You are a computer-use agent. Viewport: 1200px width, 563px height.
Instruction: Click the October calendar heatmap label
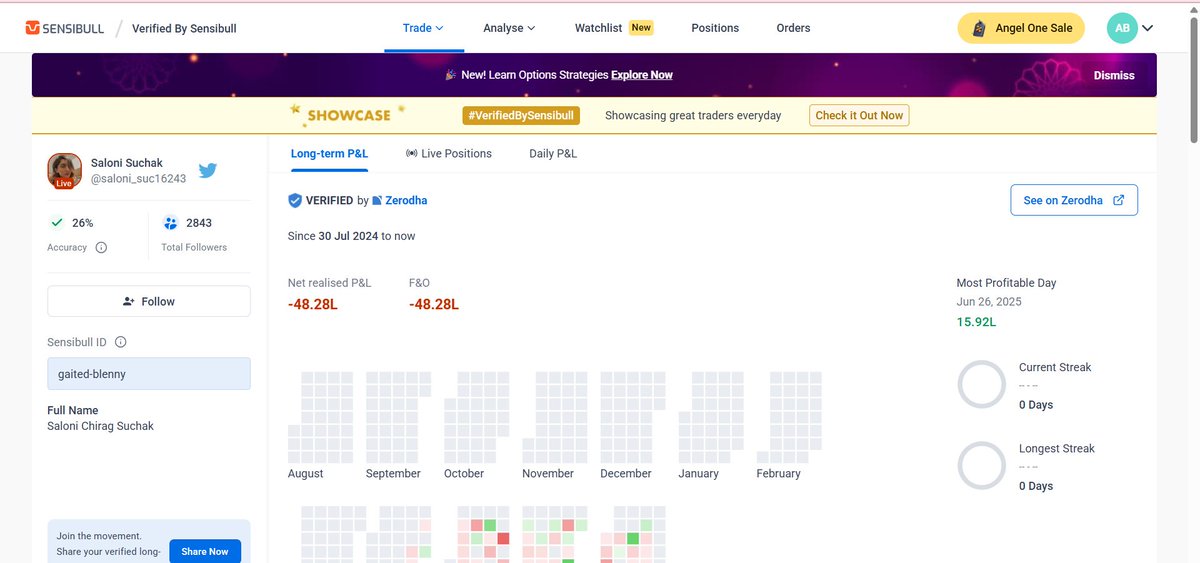pyautogui.click(x=464, y=474)
